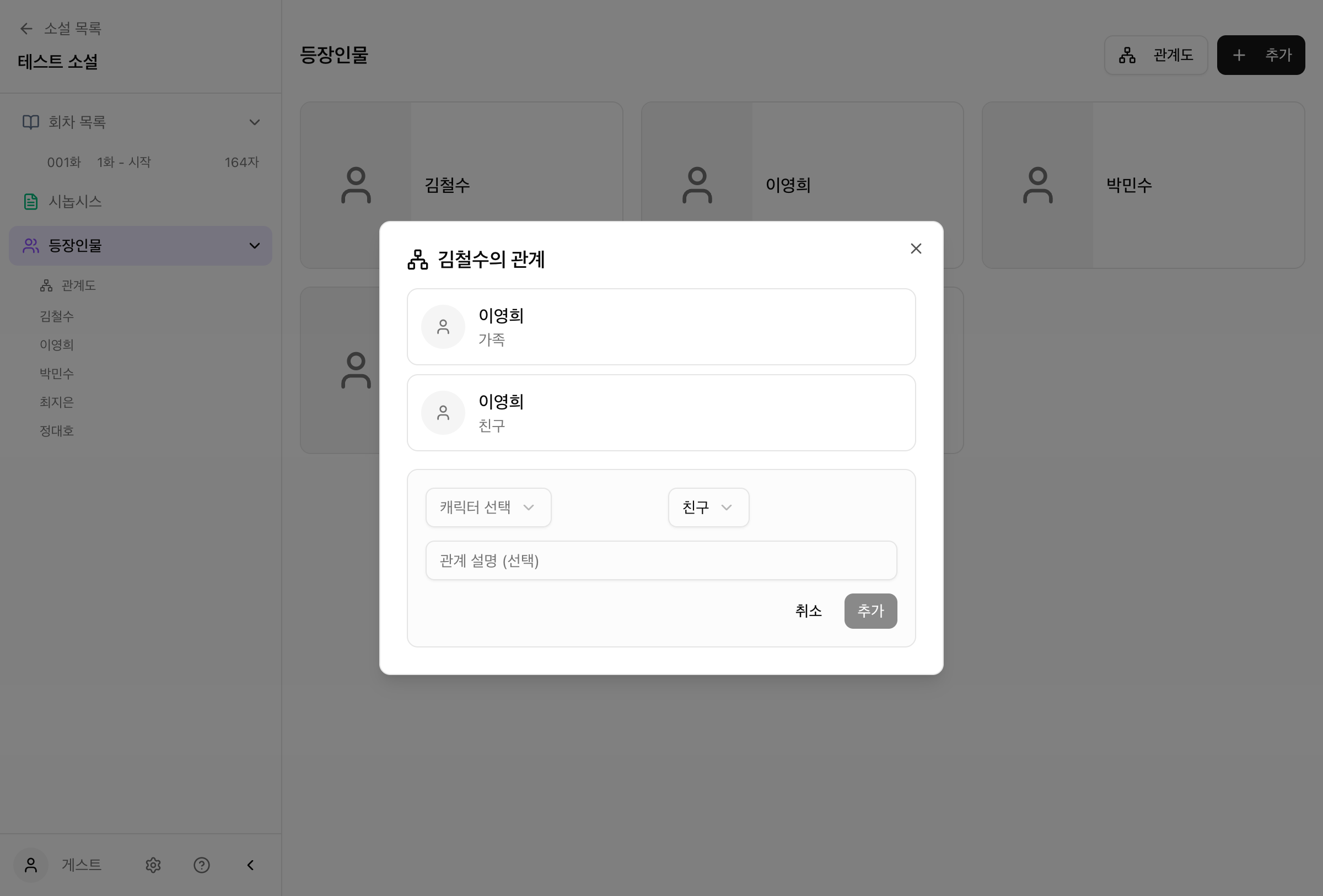Viewport: 1323px width, 896px height.
Task: Select 최지은 from the character list
Action: pyautogui.click(x=57, y=402)
